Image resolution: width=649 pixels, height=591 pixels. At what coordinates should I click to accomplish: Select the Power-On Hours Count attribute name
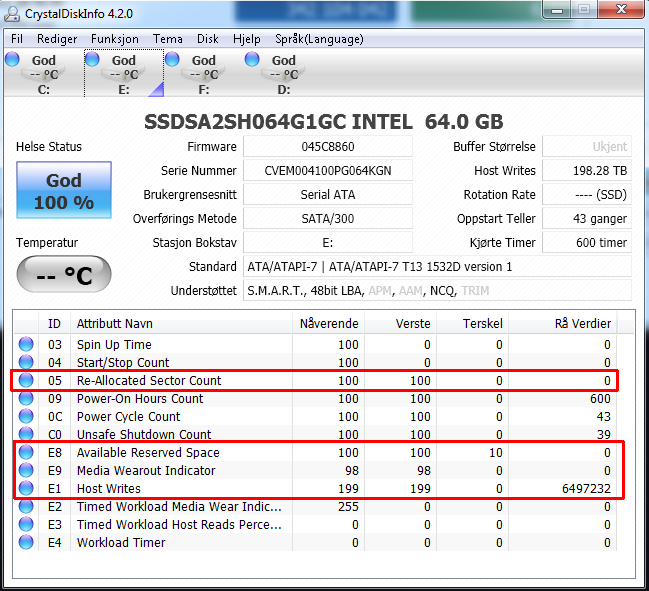pyautogui.click(x=140, y=399)
